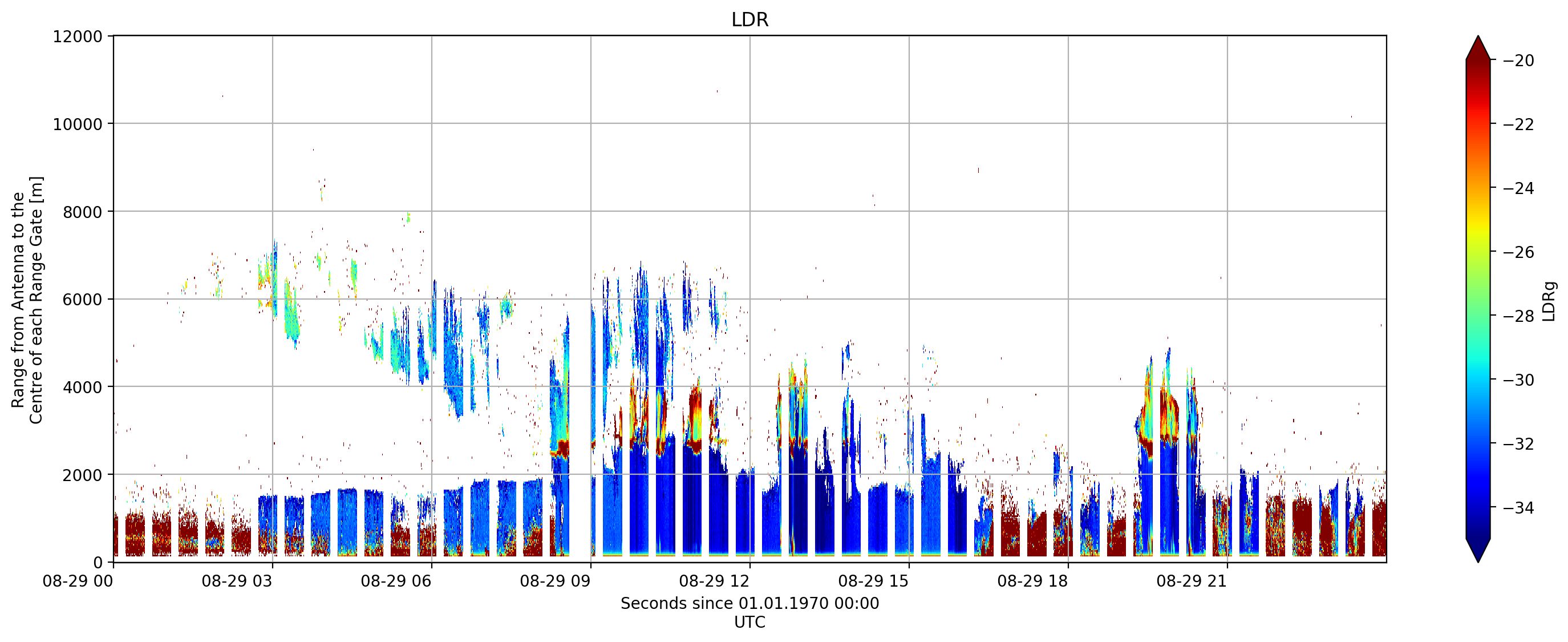Click the "Seconds since 01.01.1970 00:00" axis label
The height and width of the screenshot is (642, 1568).
[749, 603]
